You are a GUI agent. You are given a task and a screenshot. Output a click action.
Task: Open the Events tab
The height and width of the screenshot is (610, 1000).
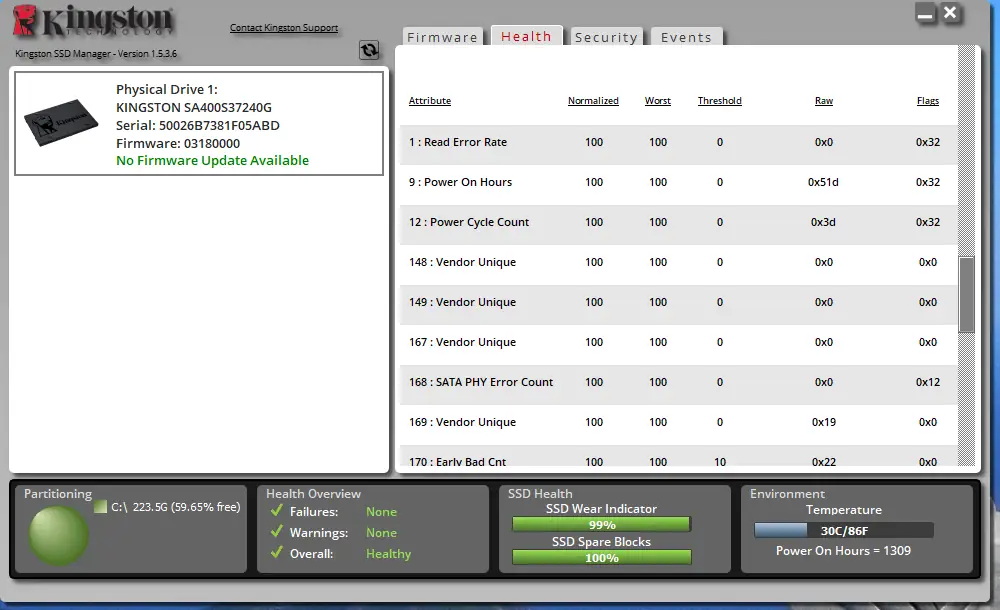[x=686, y=37]
